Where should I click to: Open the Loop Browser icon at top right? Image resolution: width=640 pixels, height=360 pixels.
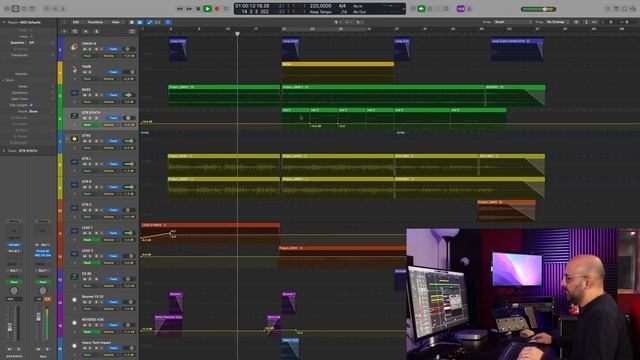[624, 9]
